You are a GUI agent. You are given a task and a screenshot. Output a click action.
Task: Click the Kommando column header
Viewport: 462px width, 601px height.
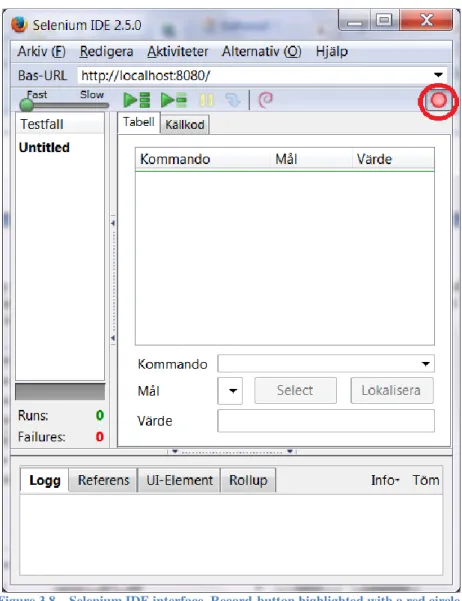click(203, 159)
